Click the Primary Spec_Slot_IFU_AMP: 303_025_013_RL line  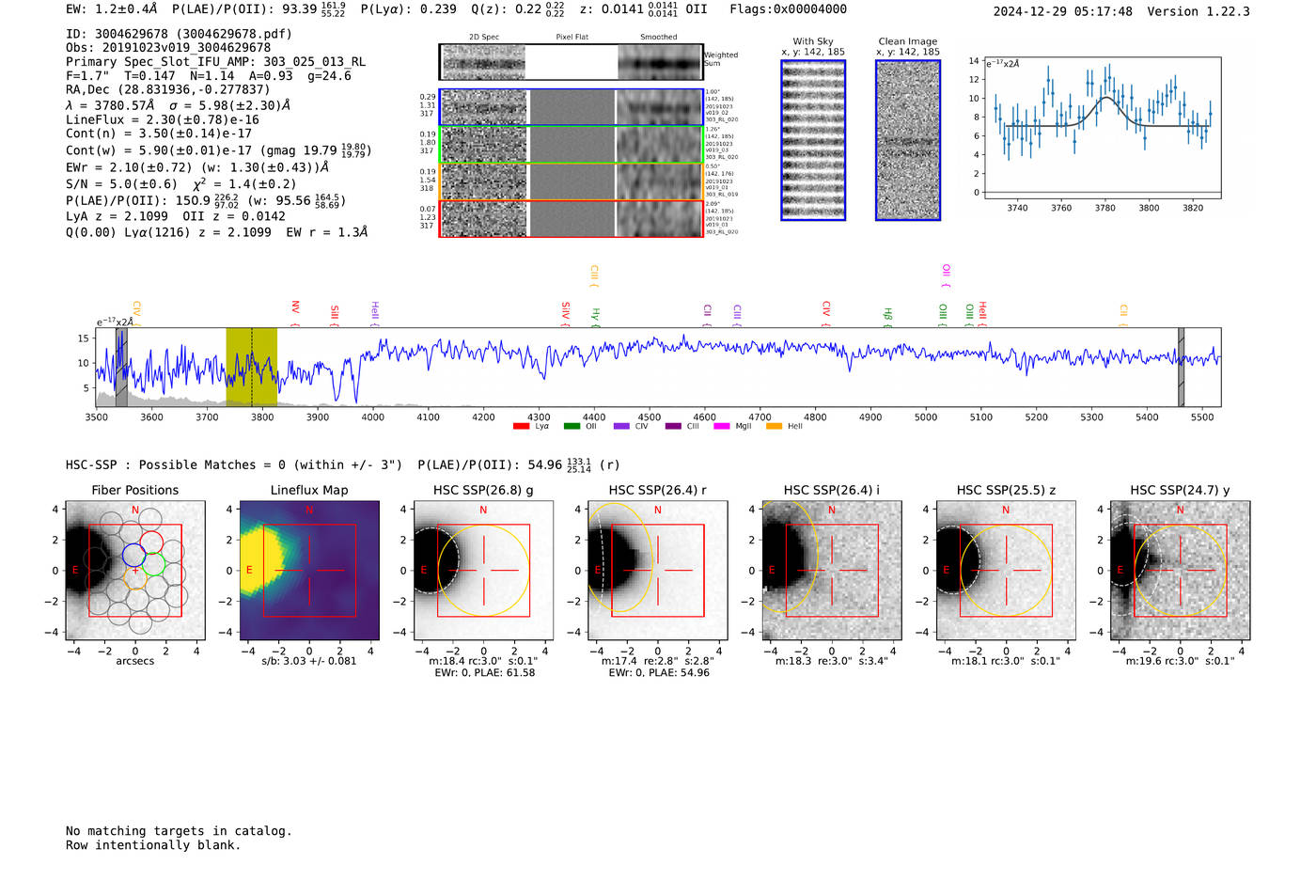click(x=216, y=62)
